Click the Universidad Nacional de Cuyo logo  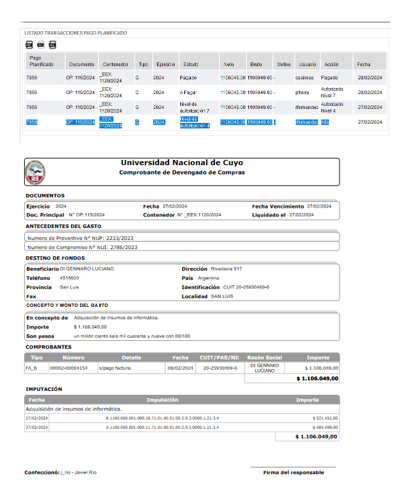(35, 172)
